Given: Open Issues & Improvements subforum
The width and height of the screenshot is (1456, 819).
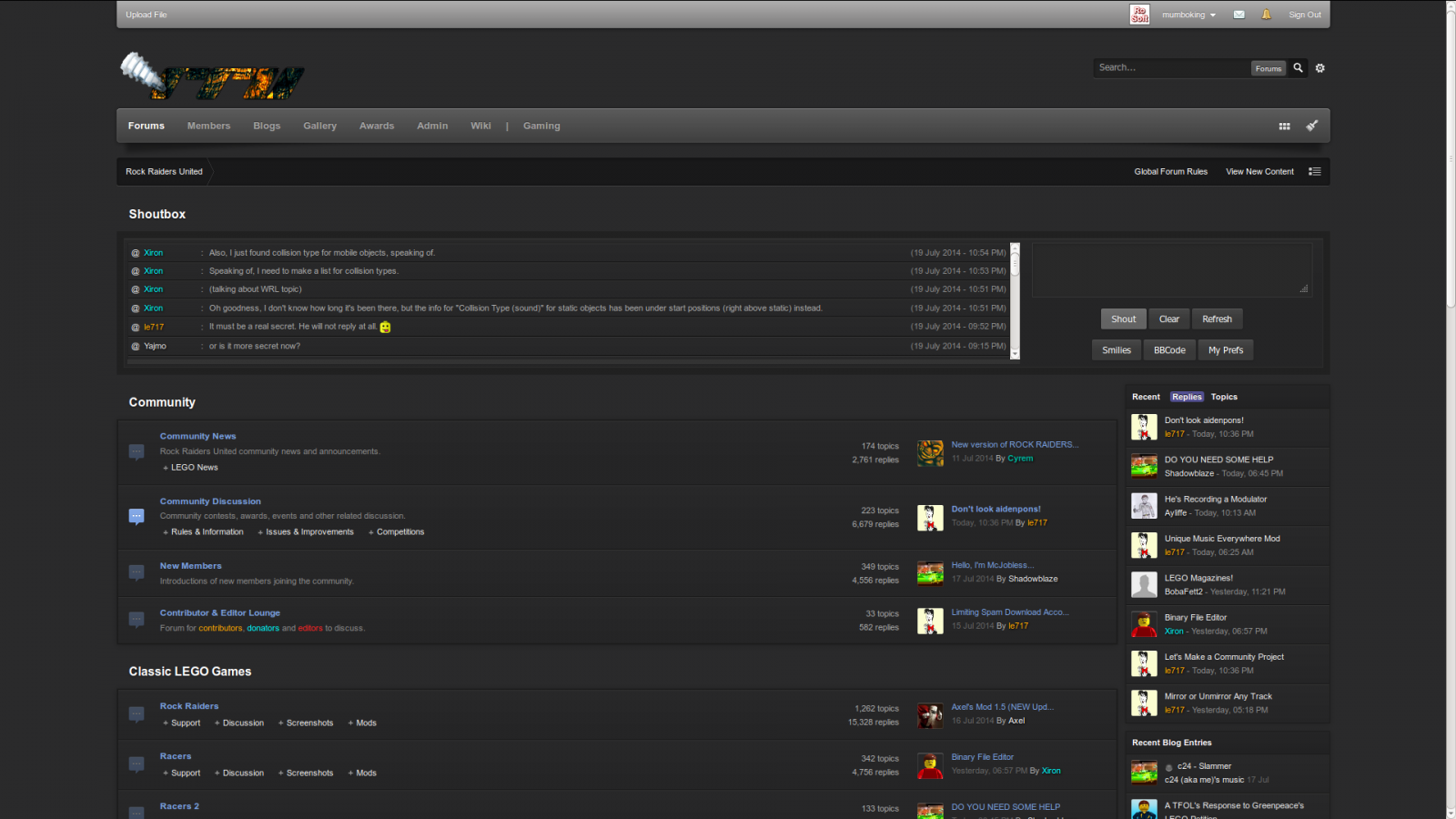Looking at the screenshot, I should click(309, 532).
